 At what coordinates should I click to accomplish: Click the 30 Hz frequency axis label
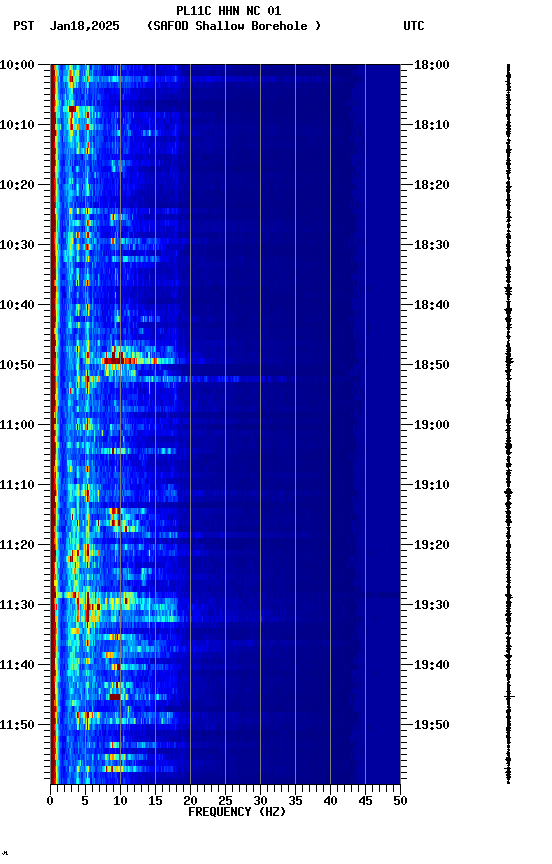260,801
